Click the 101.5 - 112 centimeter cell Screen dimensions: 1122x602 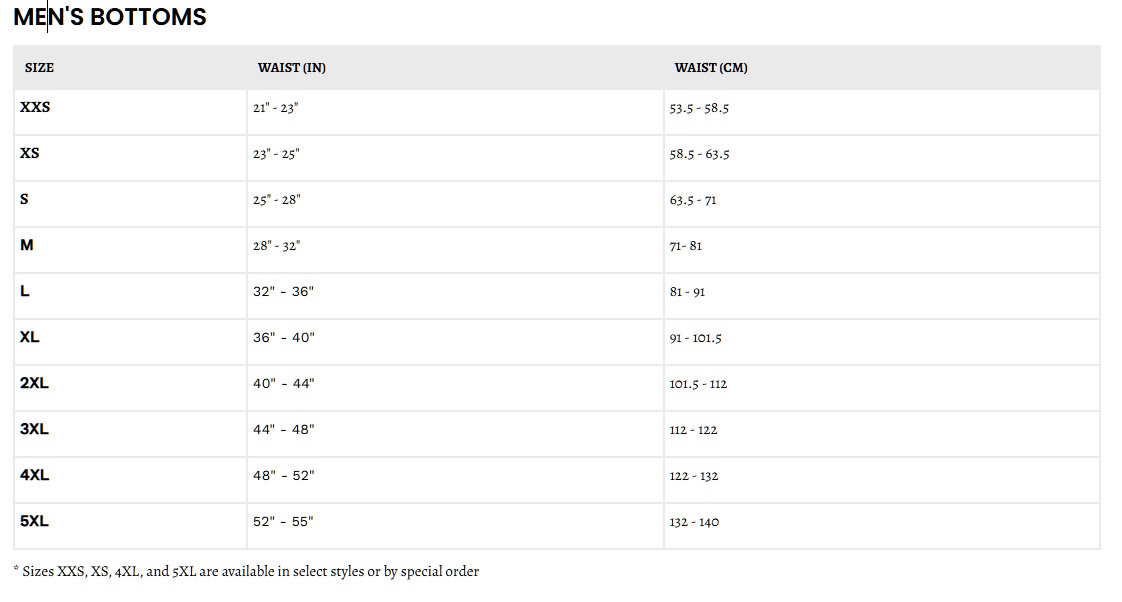point(698,384)
